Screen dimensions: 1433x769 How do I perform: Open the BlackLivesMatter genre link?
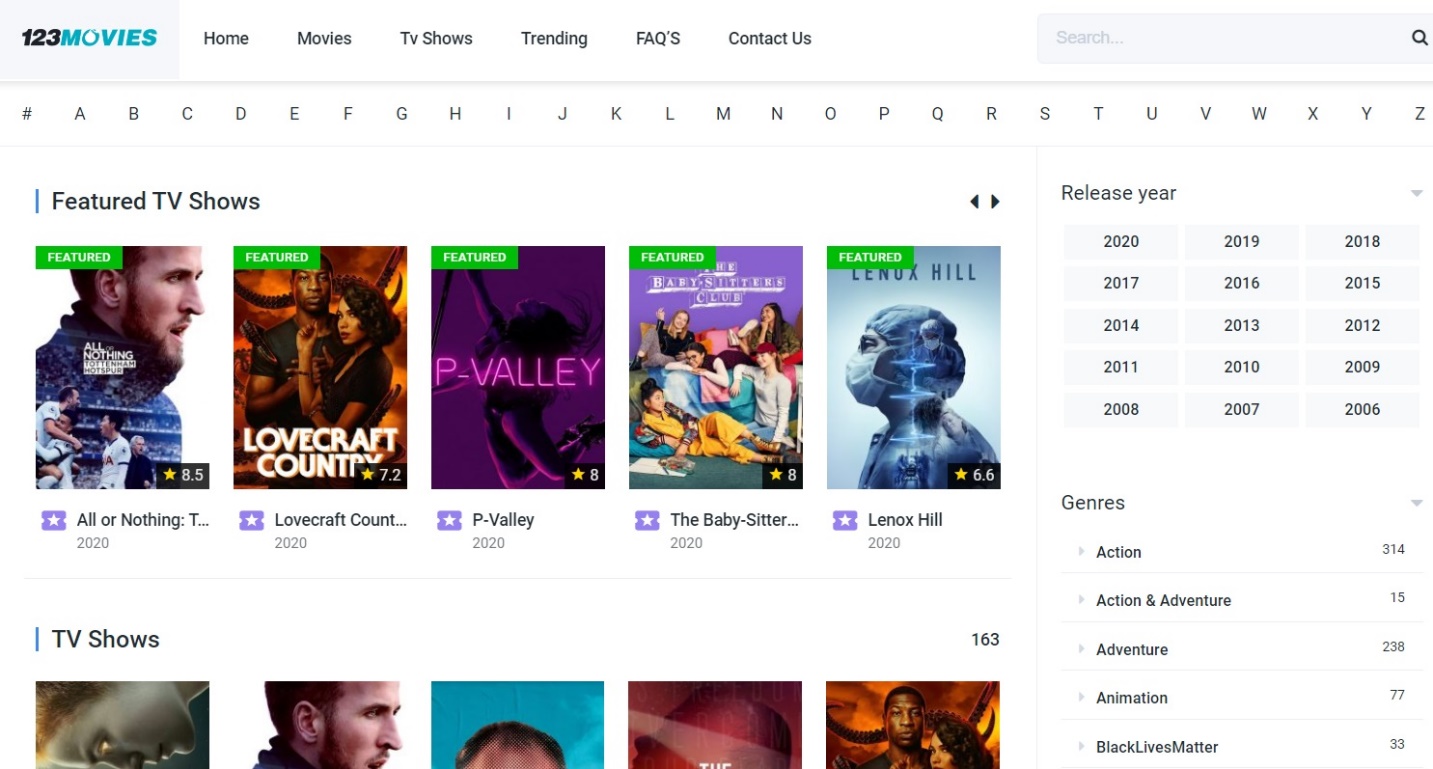coord(1157,747)
